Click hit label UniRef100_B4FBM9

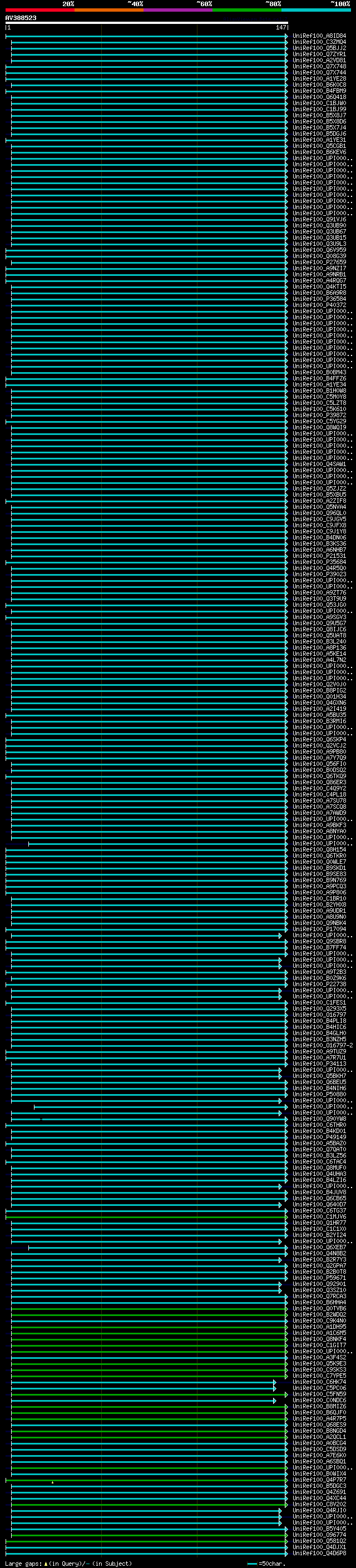click(x=319, y=91)
